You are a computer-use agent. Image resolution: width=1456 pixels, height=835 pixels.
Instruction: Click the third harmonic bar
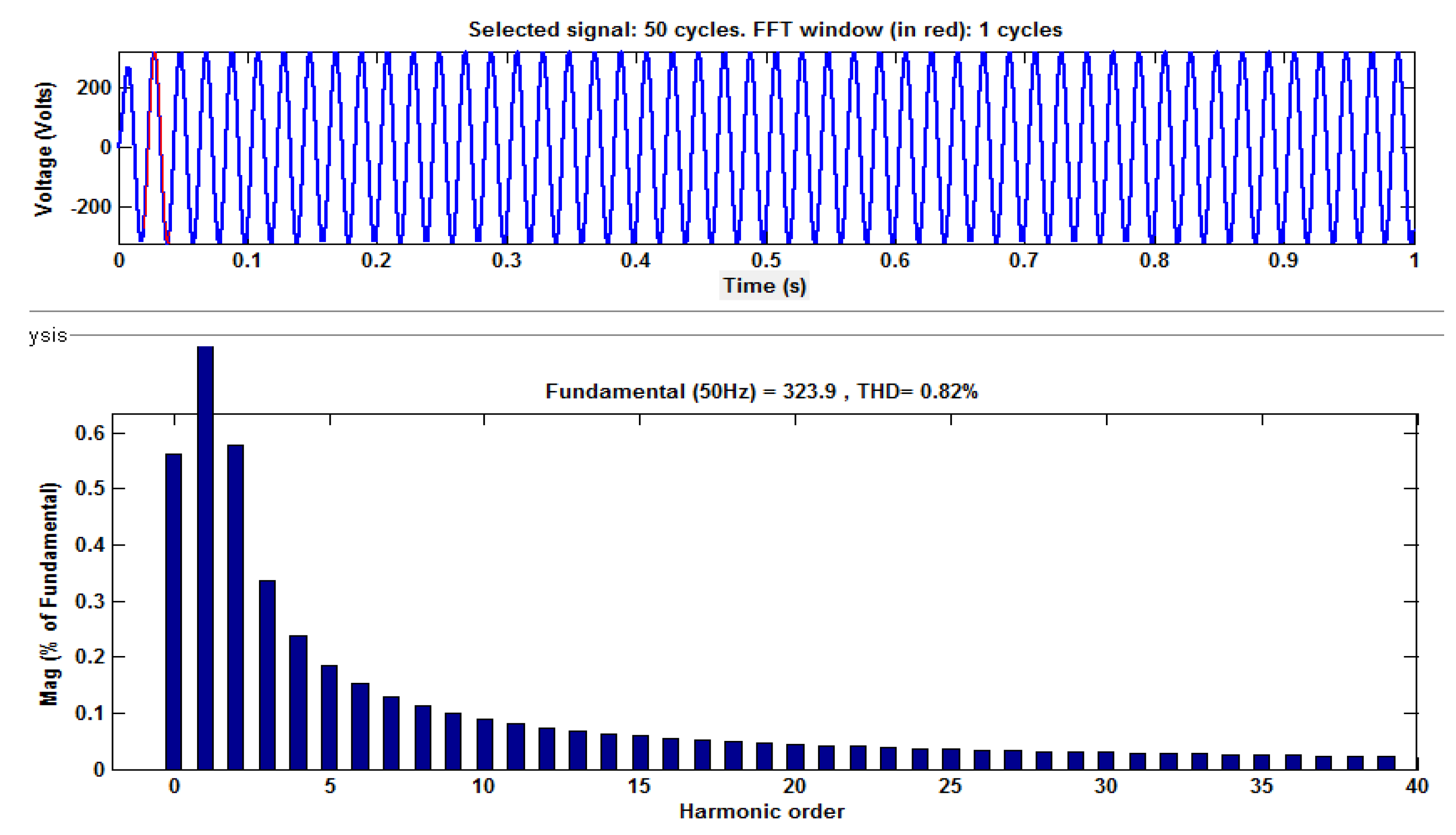(267, 675)
